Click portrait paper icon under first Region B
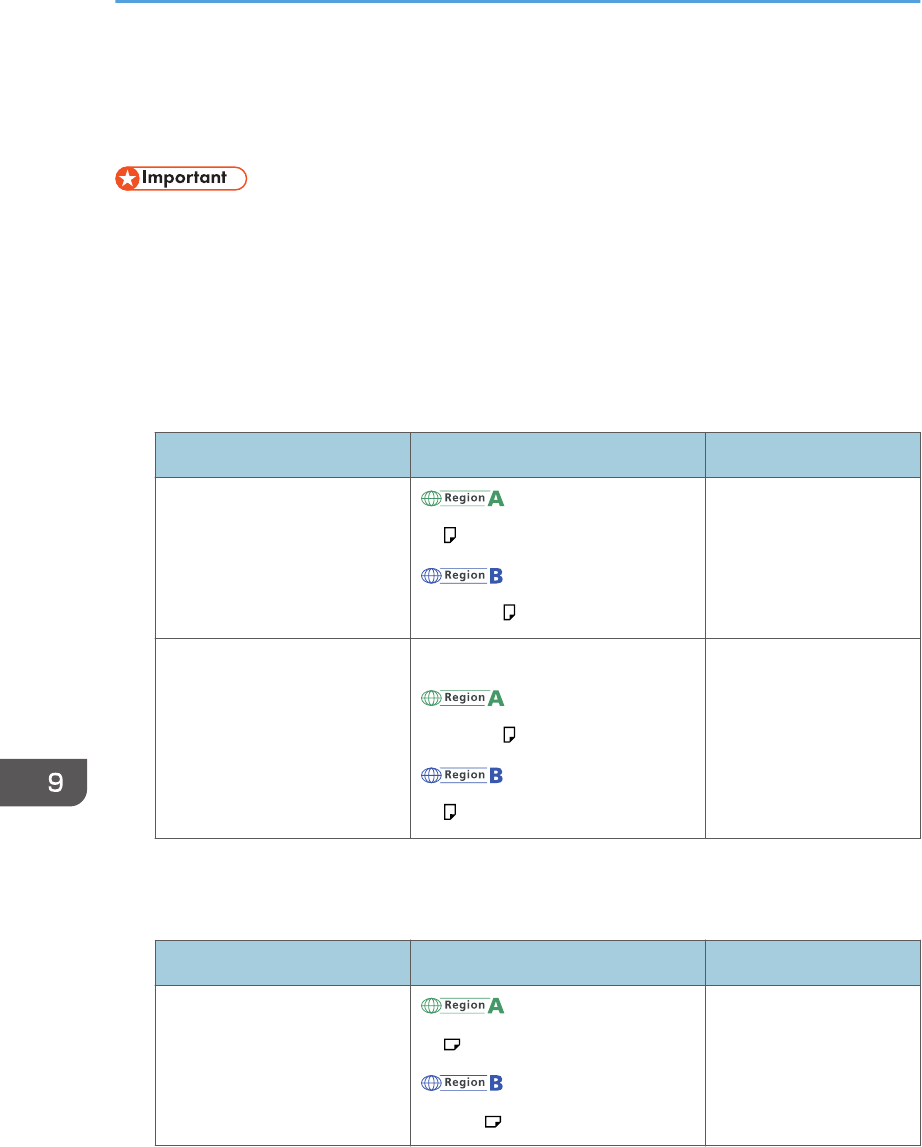922x1147 pixels. point(508,613)
